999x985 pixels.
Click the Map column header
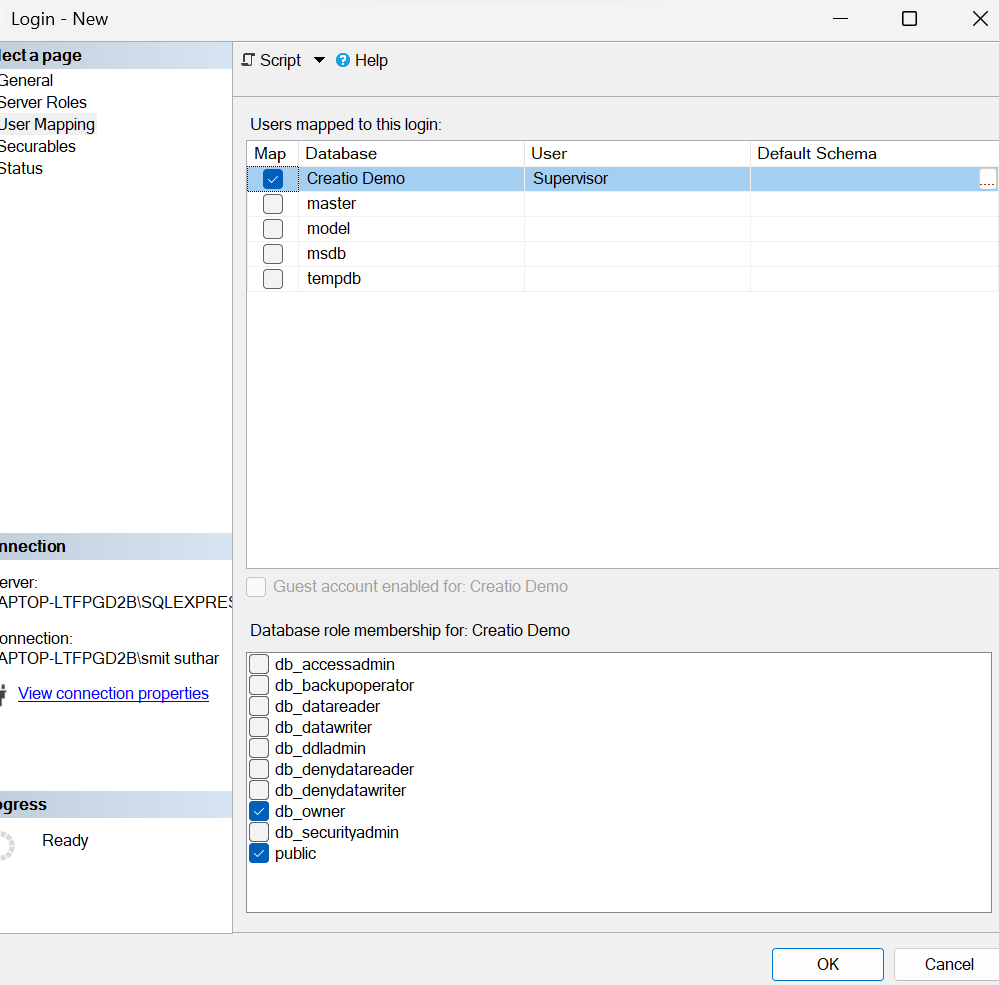pos(273,154)
